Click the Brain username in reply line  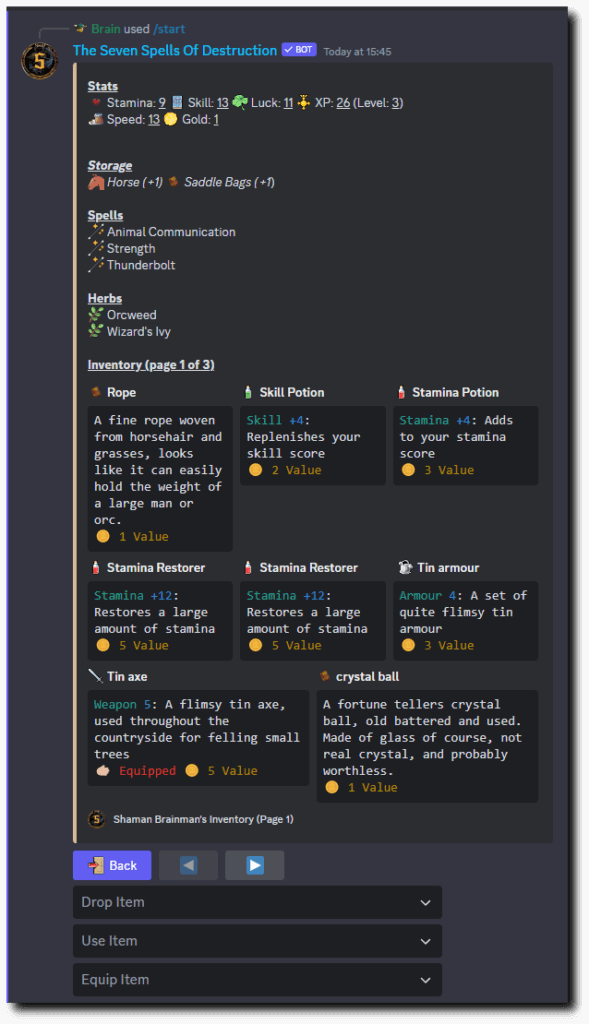105,29
